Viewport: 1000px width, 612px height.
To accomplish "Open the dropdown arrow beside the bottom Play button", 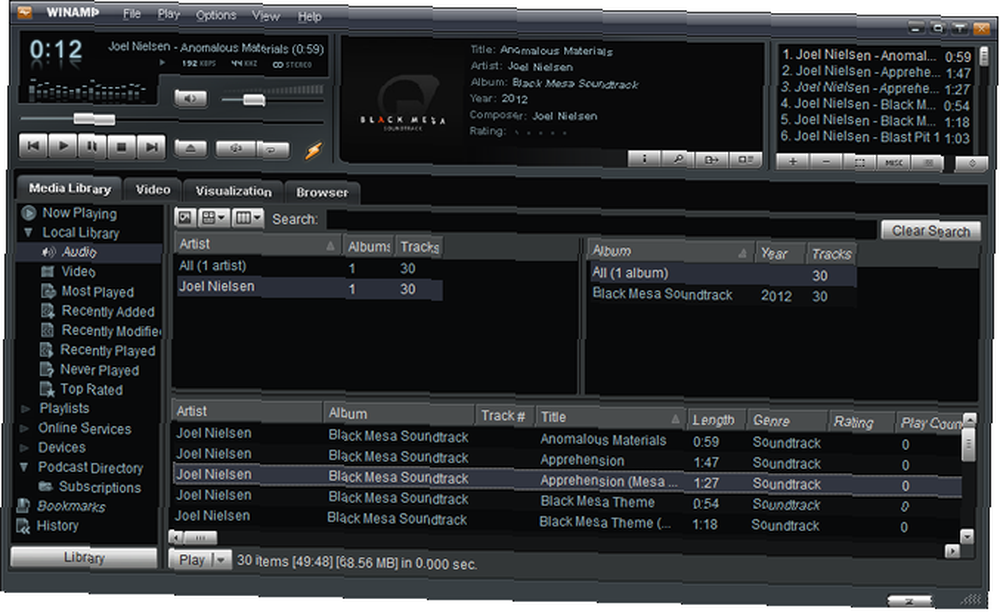I will pos(221,560).
